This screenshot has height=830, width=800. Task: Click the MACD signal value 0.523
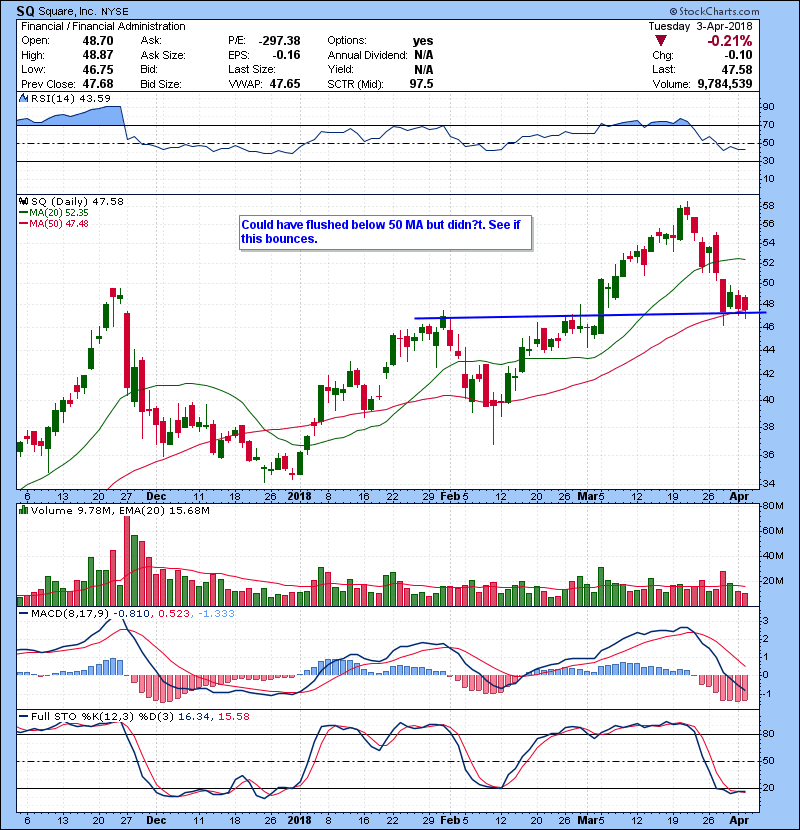pos(174,614)
